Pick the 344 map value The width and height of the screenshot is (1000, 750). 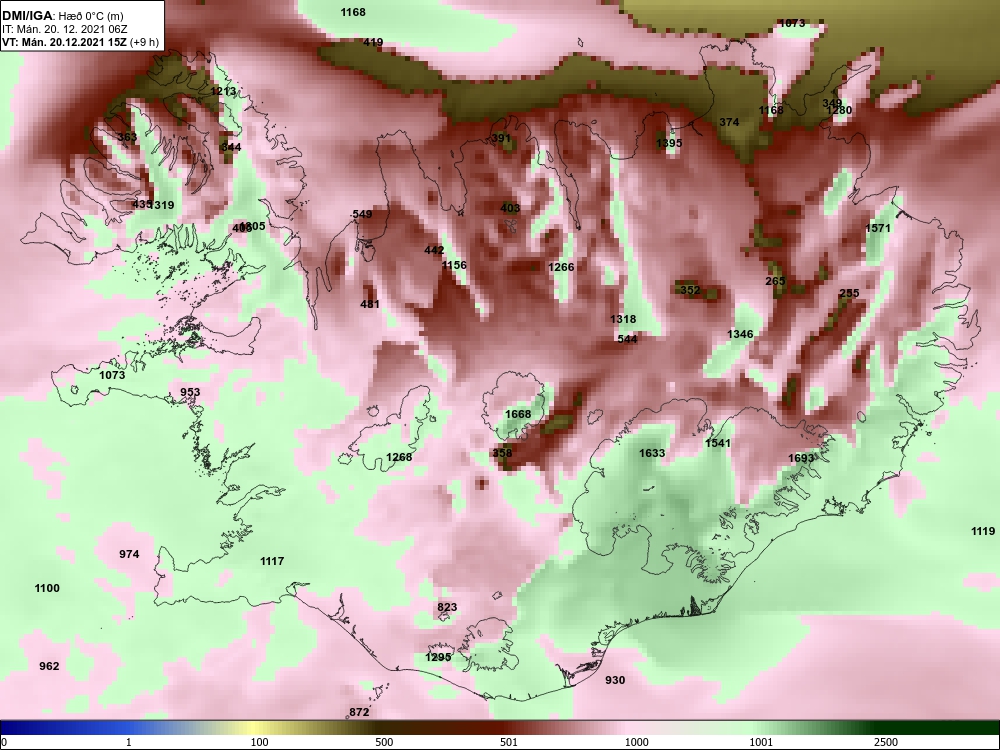tap(231, 147)
